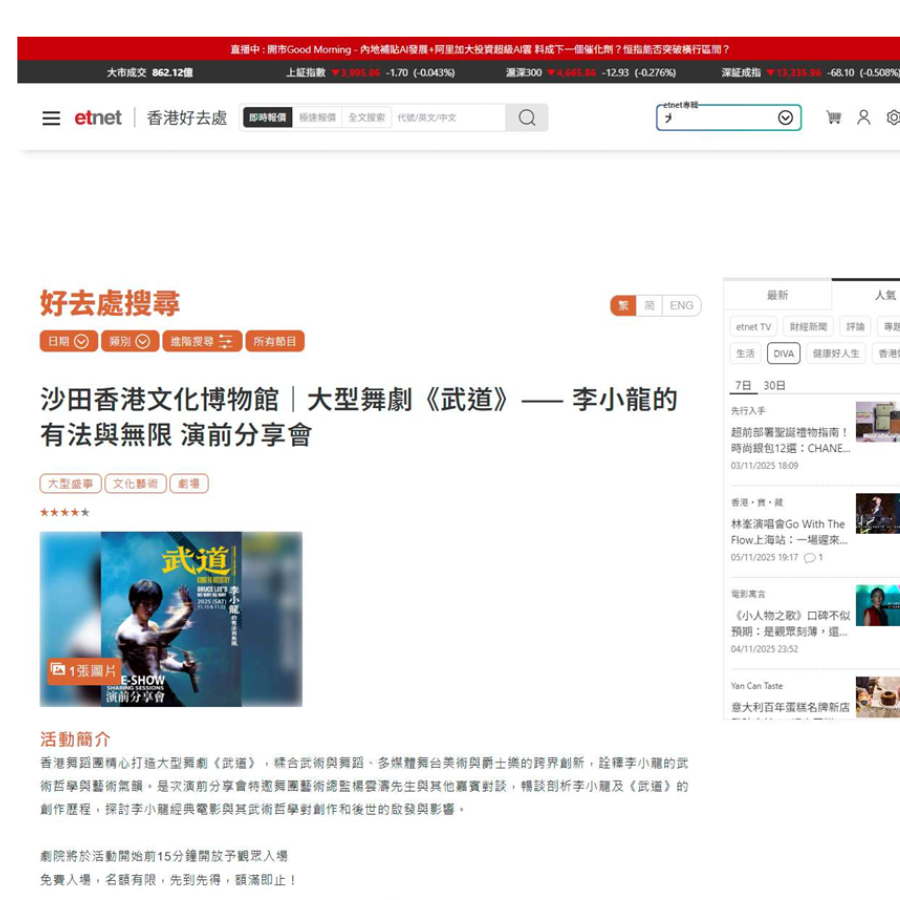Open the settings gear icon
Image resolution: width=900 pixels, height=900 pixels.
[x=893, y=118]
